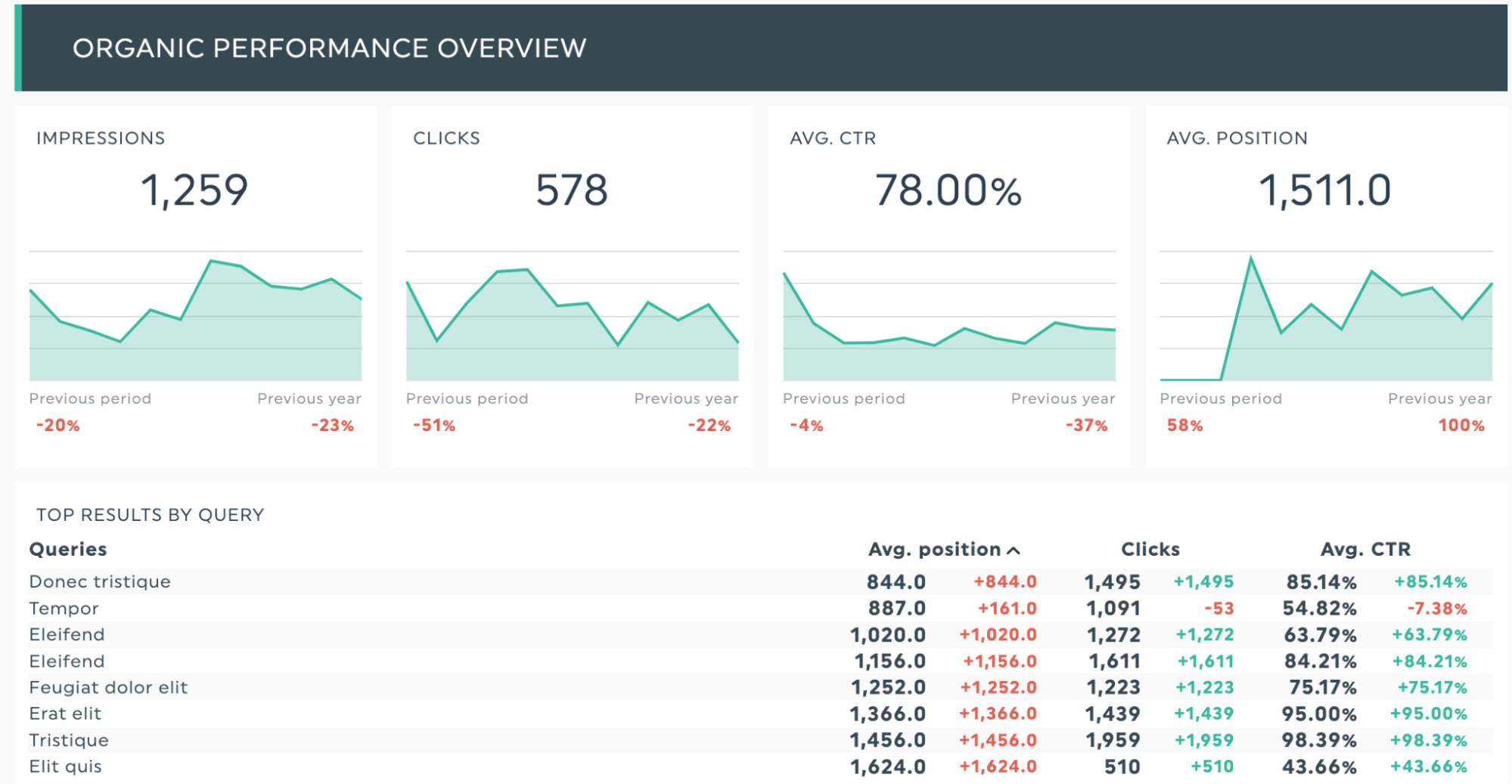Viewport: 1512px width, 784px height.
Task: Sort the table by Clicks column header
Action: tap(1149, 550)
